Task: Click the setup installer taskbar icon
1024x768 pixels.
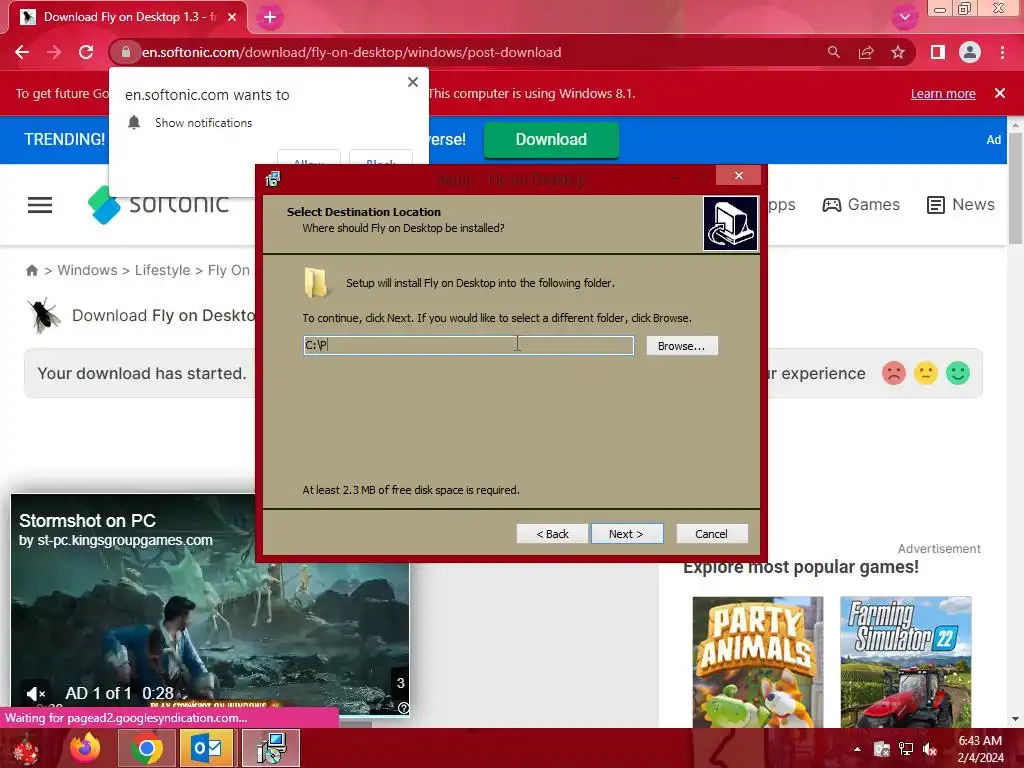Action: 271,748
